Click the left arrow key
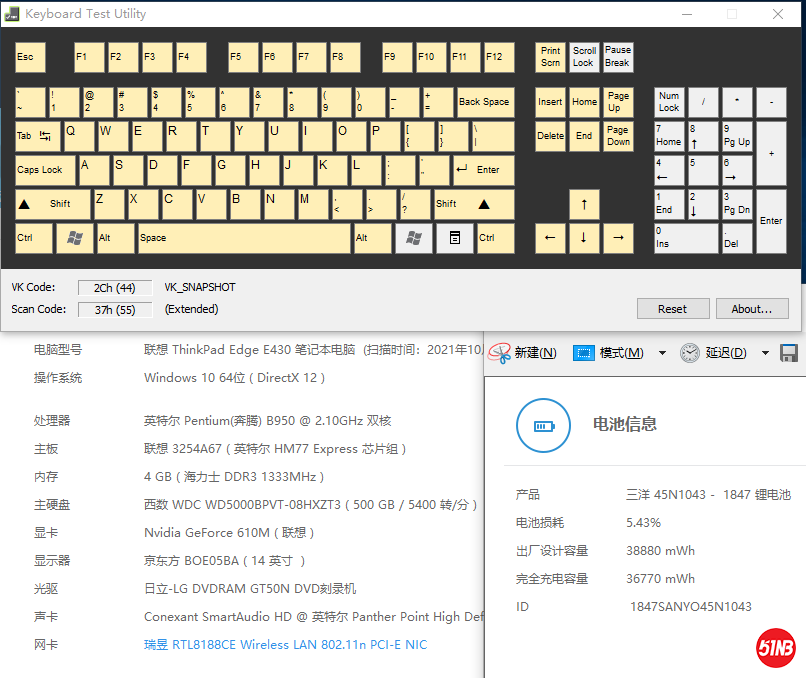 (x=550, y=238)
